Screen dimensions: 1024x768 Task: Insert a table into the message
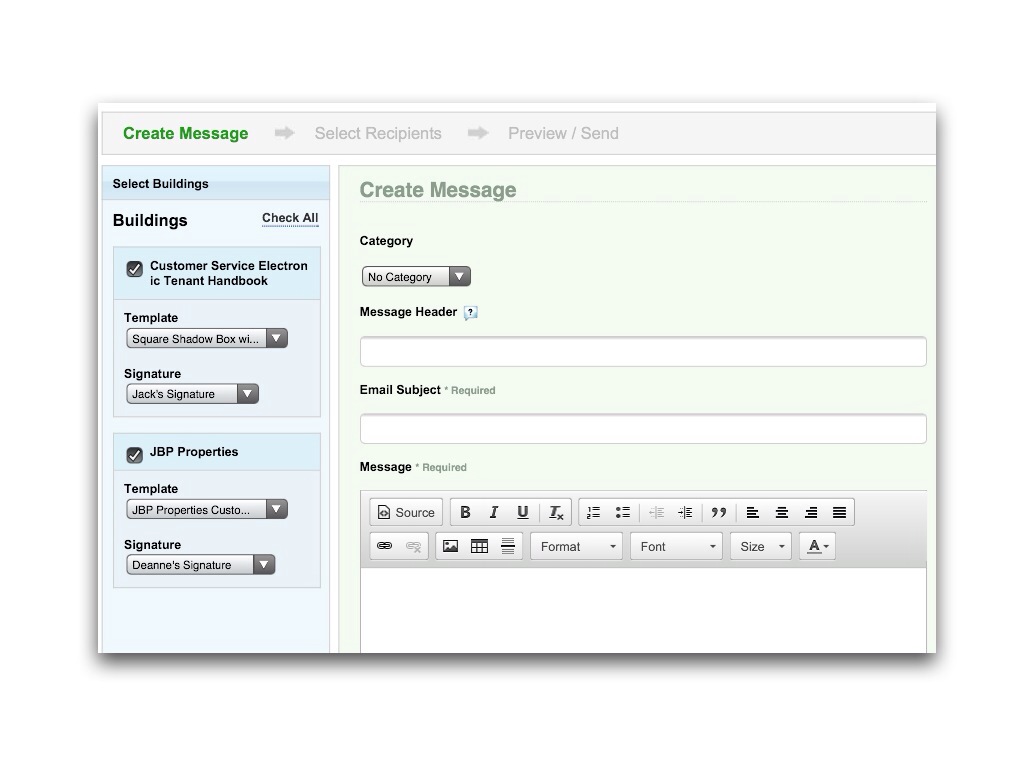[x=479, y=546]
